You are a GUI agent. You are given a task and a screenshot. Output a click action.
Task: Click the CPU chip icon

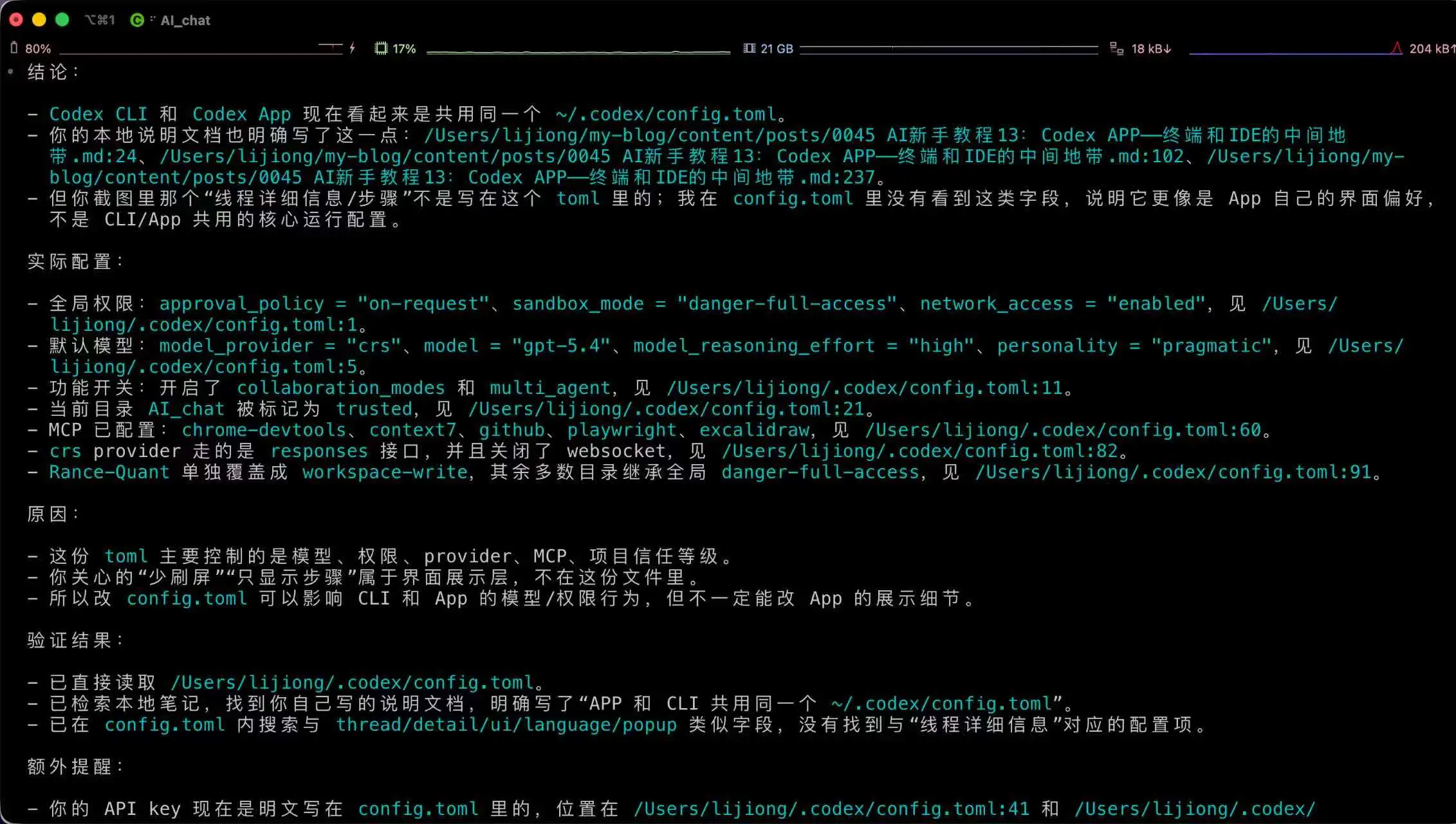click(381, 48)
